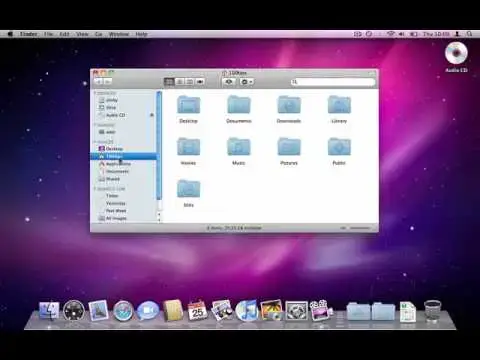Viewport: 480px width, 360px height.
Task: Open the Go menu
Action: tap(99, 34)
